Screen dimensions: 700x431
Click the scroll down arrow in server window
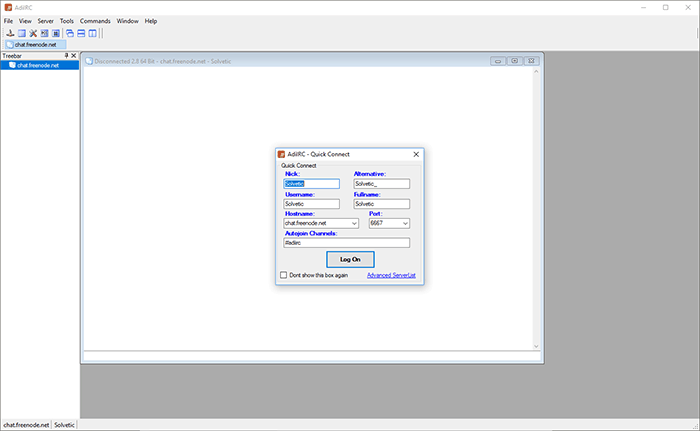[x=536, y=346]
